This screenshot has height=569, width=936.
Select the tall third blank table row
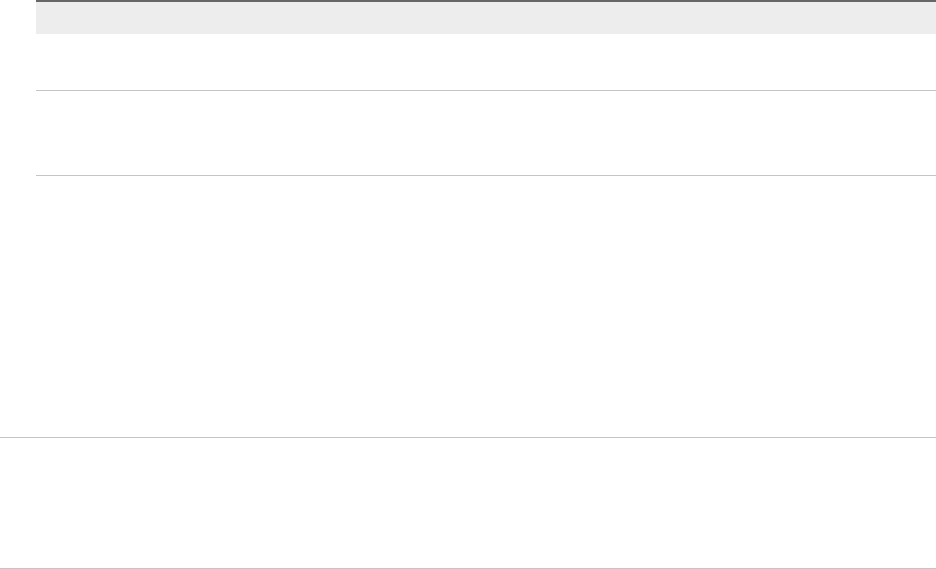tap(479, 306)
